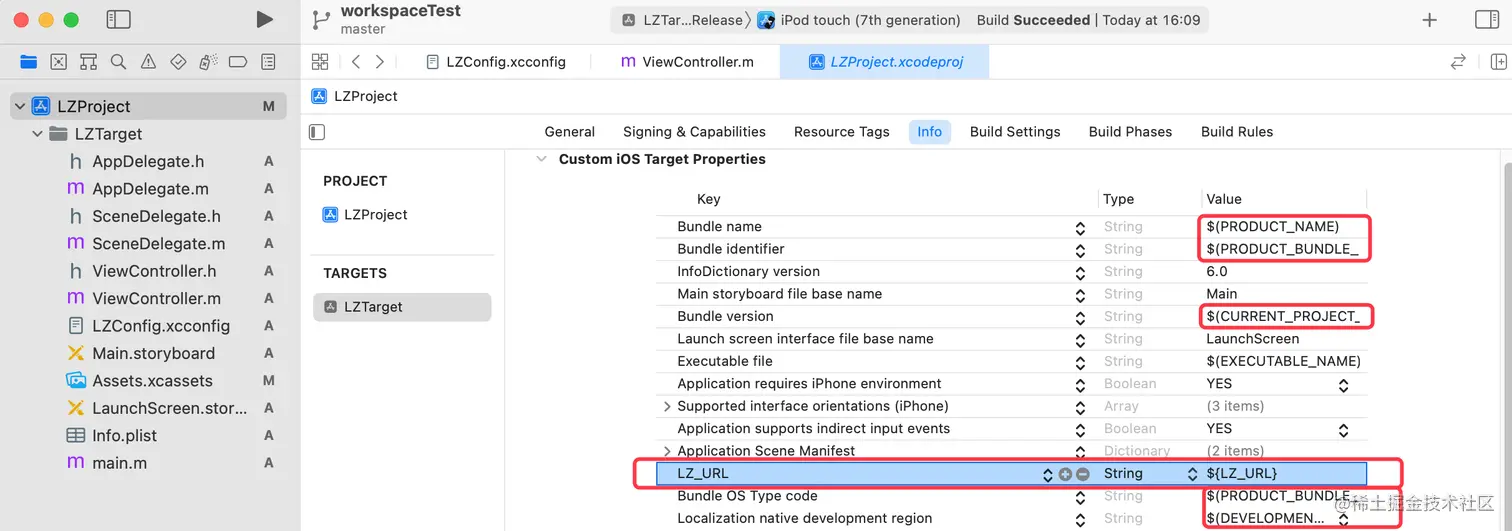Expand the Supported interface orientations (iPhone) row
Viewport: 1512px width, 531px height.
(667, 407)
